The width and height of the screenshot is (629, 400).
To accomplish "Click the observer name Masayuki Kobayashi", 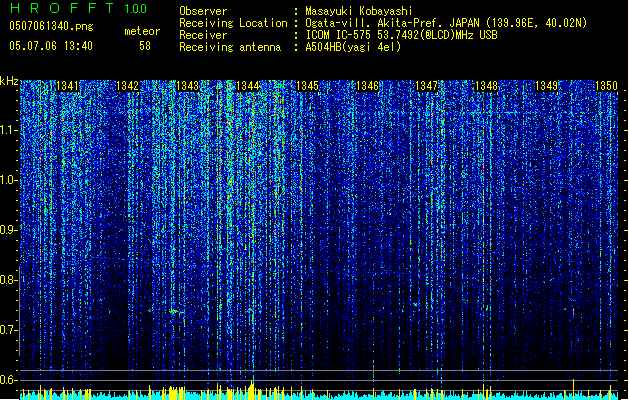I will (x=359, y=11).
